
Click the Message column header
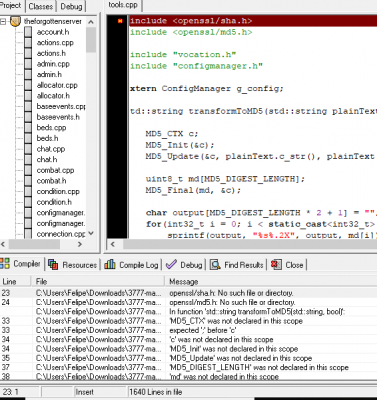271,282
